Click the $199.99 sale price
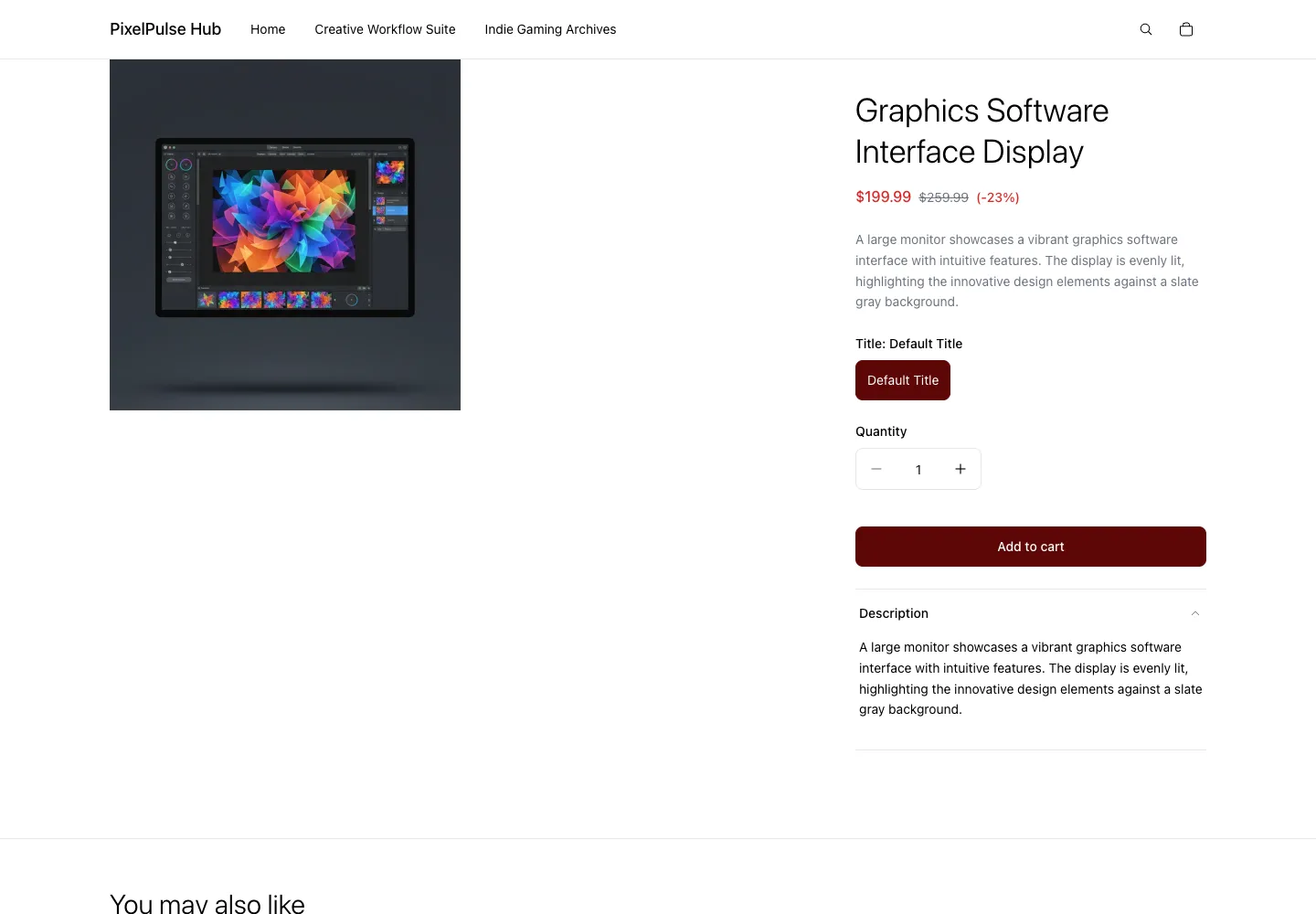Image resolution: width=1316 pixels, height=914 pixels. point(883,197)
